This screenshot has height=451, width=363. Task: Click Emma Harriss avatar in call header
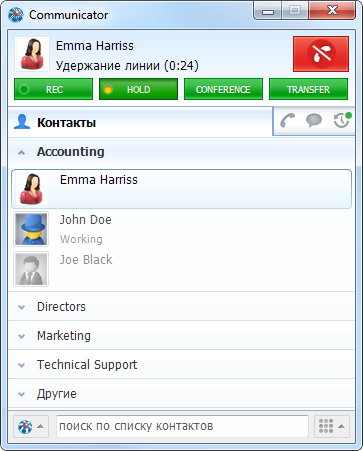[32, 54]
